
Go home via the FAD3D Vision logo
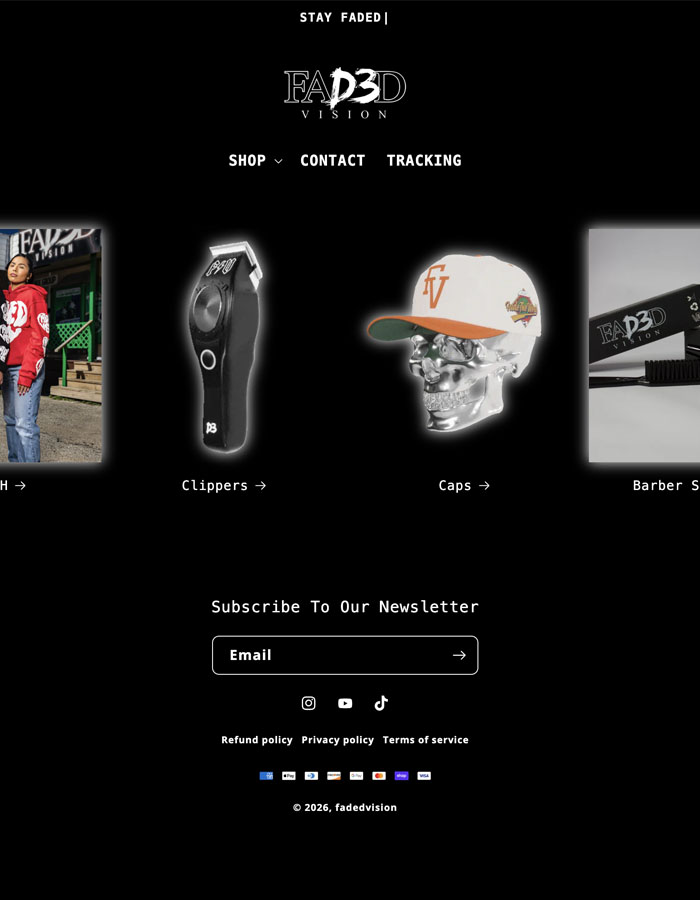(345, 93)
